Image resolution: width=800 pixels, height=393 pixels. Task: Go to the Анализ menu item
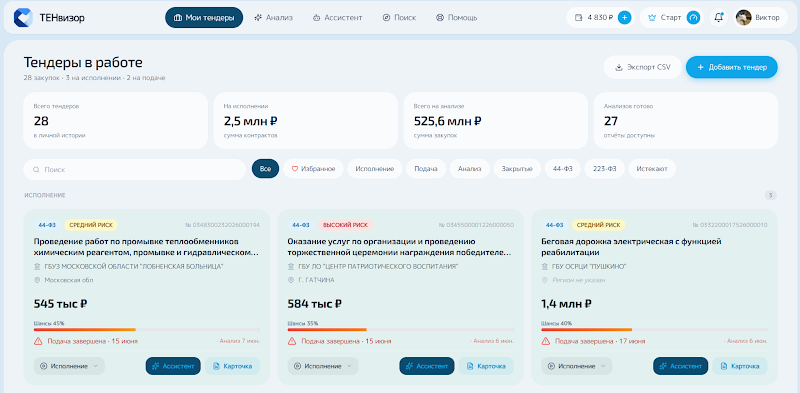[x=273, y=17]
